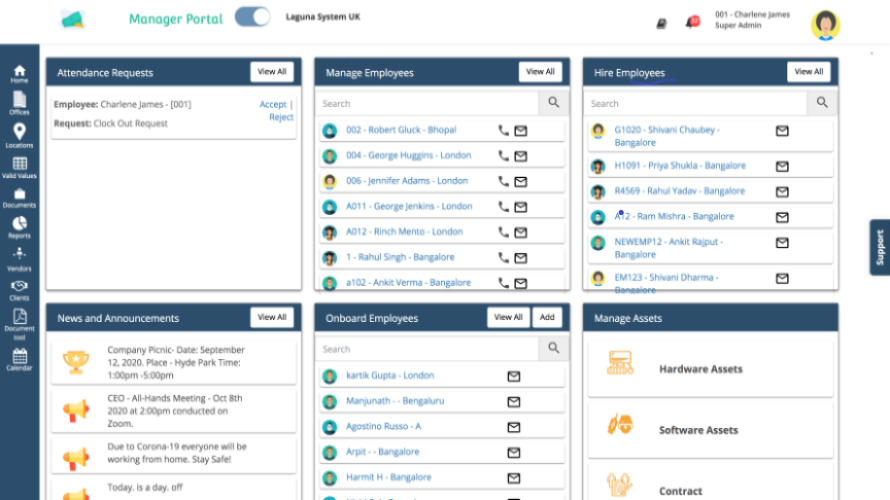Email kartik Gupta - London
The image size is (890, 500).
pos(514,376)
